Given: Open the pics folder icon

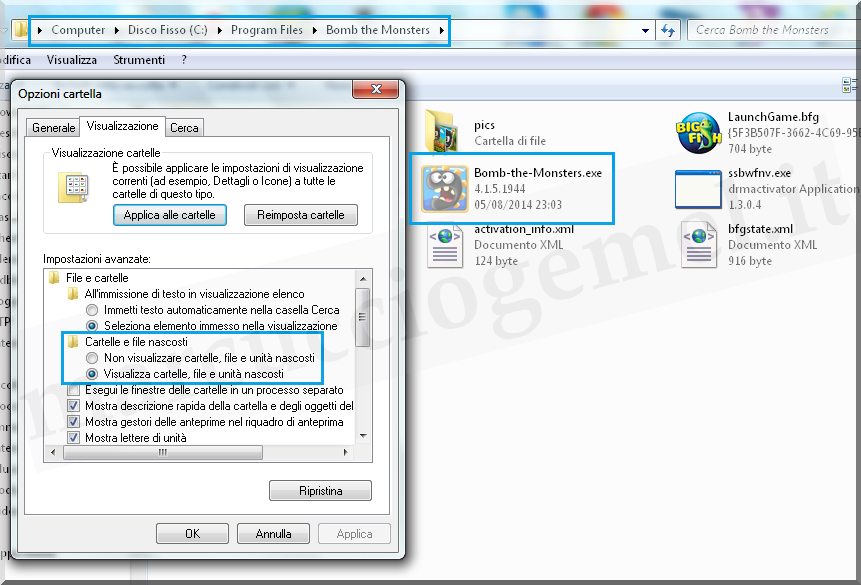Looking at the screenshot, I should click(x=441, y=131).
